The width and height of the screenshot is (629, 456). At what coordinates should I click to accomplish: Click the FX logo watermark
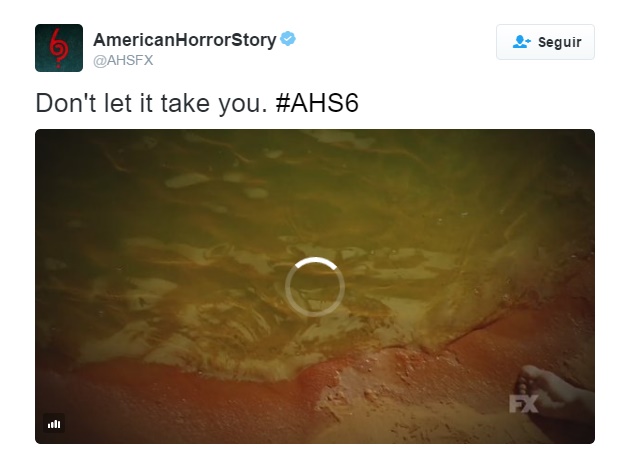coord(523,404)
